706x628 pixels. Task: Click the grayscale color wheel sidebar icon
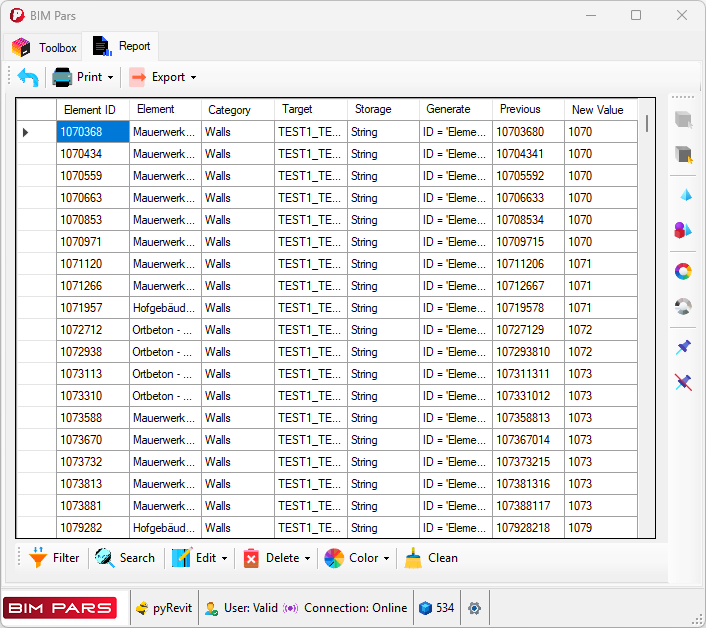coord(684,307)
